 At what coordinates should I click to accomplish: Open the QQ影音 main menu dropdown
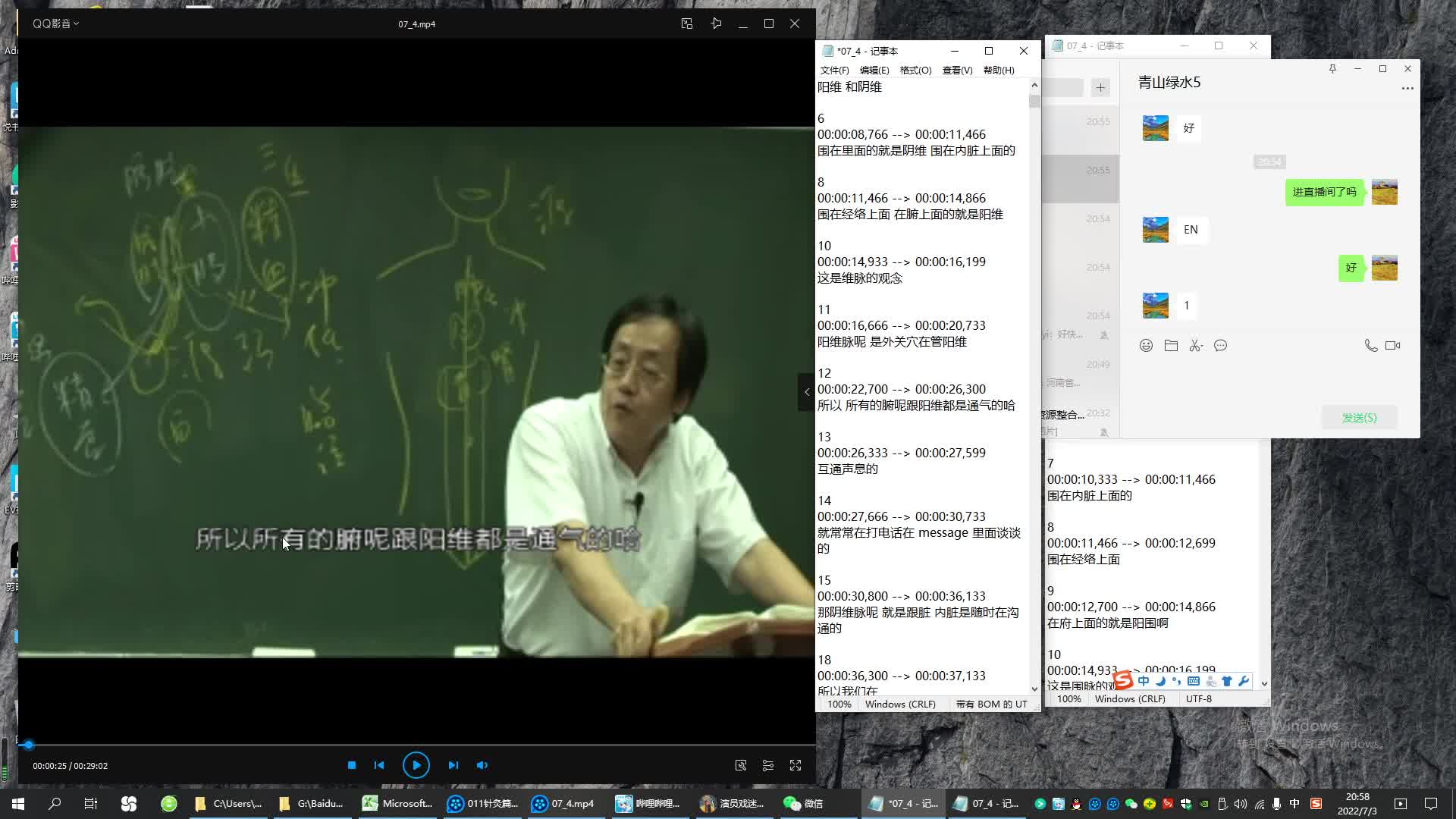(x=55, y=24)
